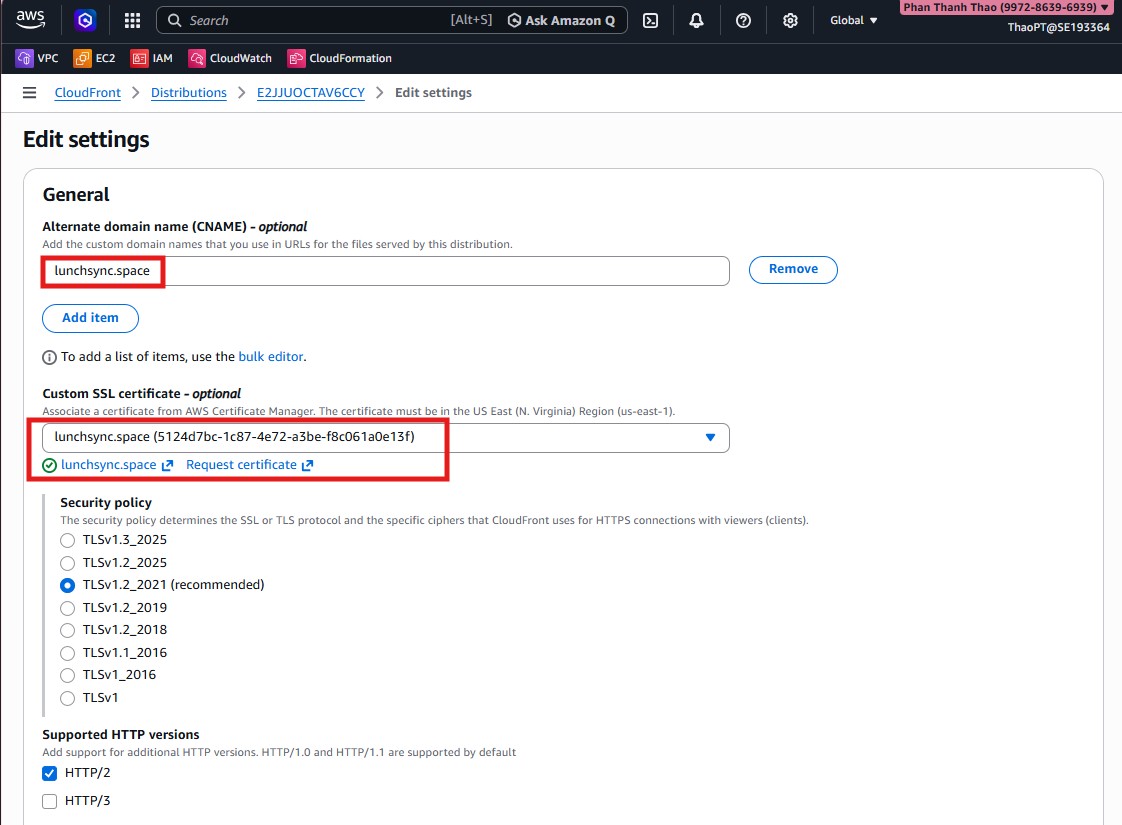The image size is (1122, 825).
Task: Open the settings gear icon
Action: point(790,20)
